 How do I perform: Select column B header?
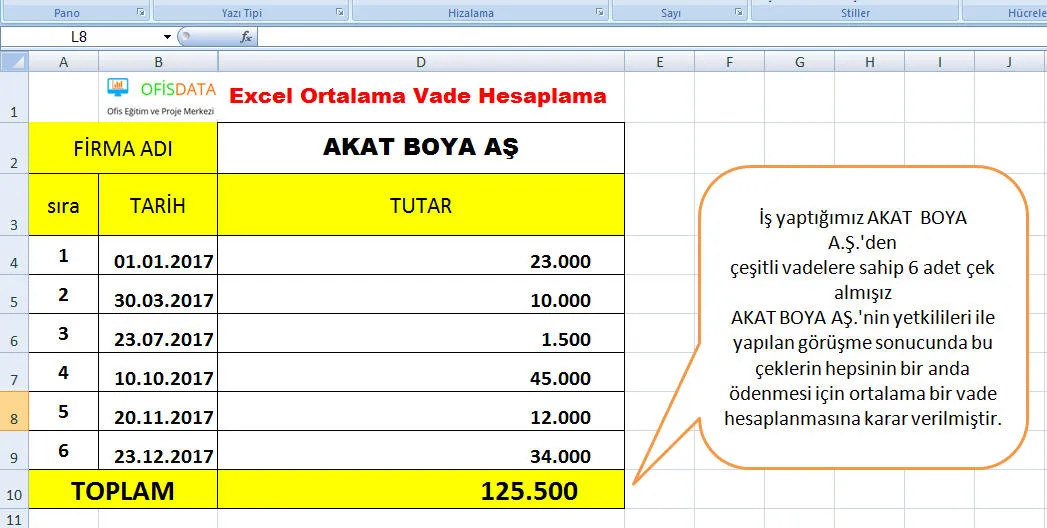coord(158,62)
